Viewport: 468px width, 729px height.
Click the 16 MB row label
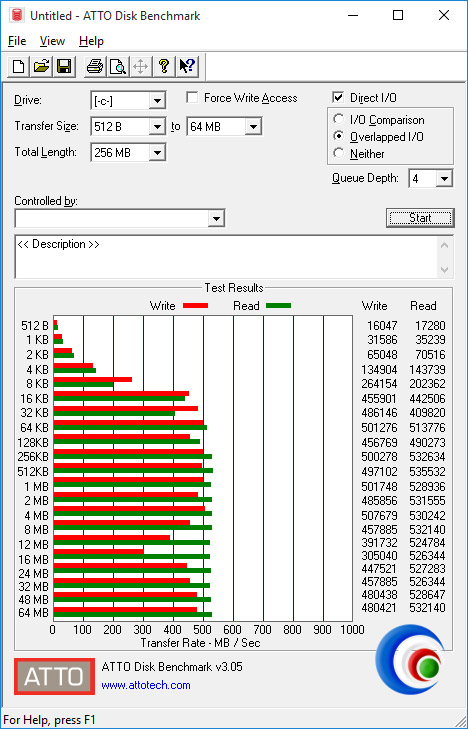coord(33,559)
